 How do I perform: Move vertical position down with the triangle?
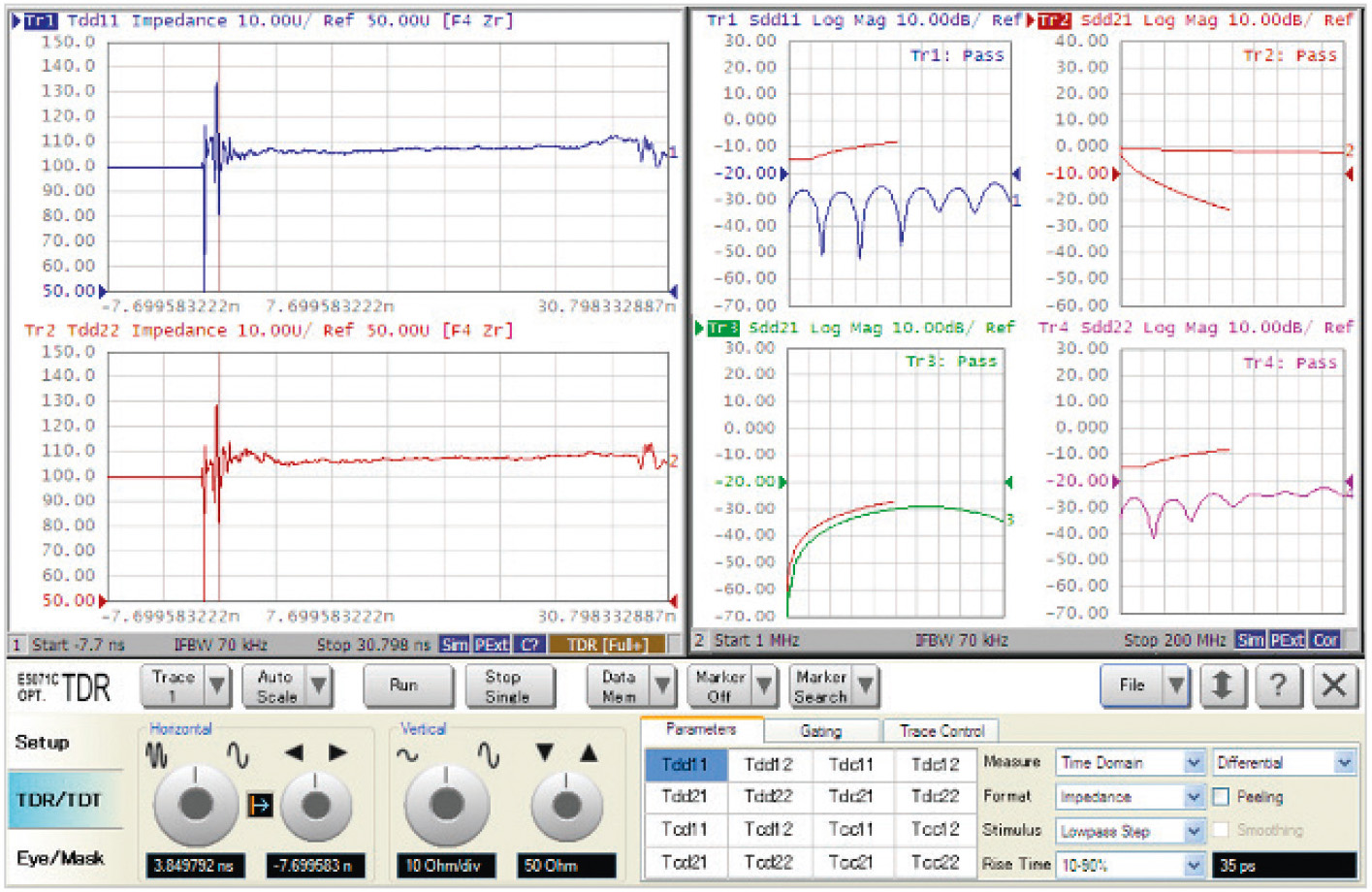tap(545, 752)
